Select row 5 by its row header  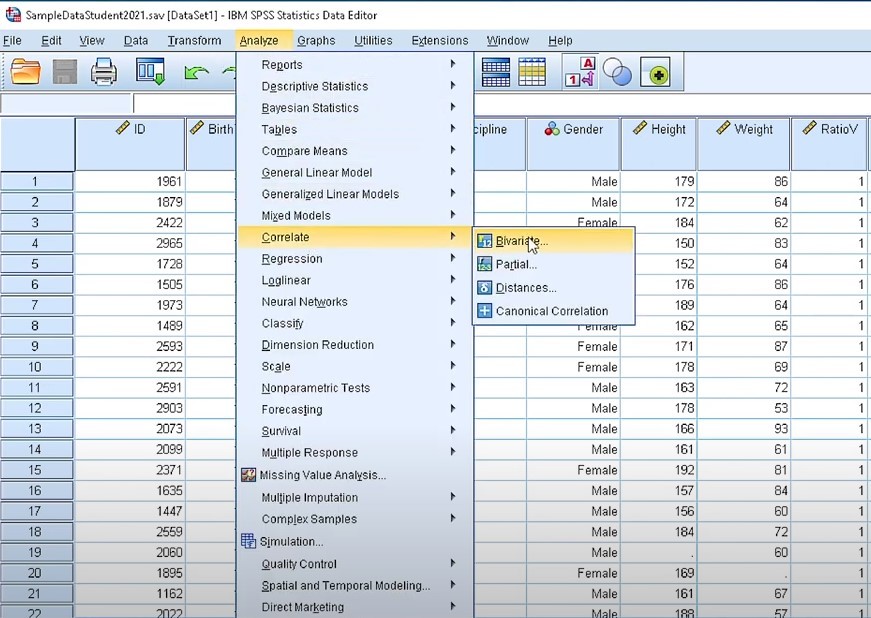[x=37, y=264]
